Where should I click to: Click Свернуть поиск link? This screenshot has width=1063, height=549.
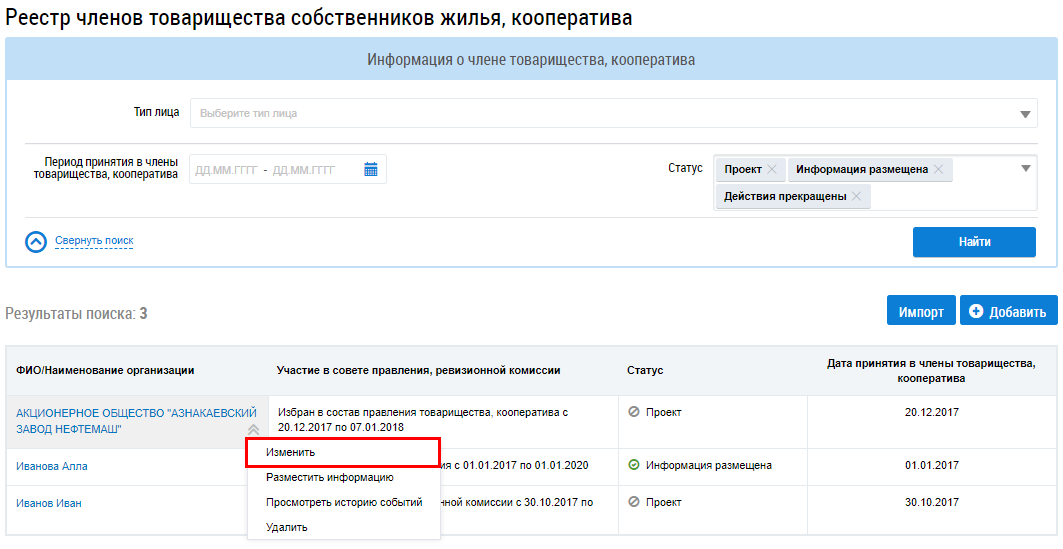click(94, 241)
